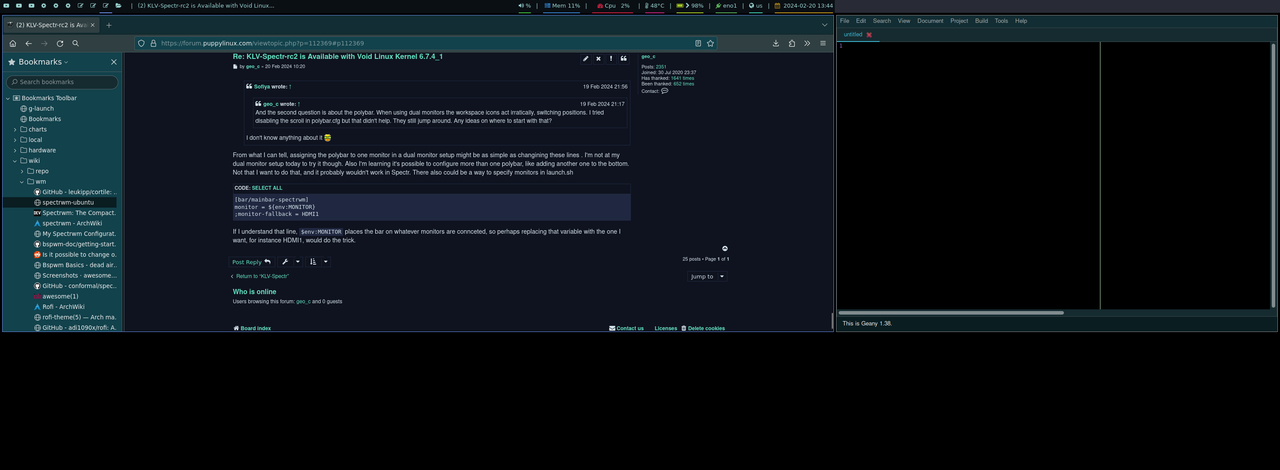List all Firefox tabs chevron
This screenshot has height=470, width=1280.
point(825,24)
